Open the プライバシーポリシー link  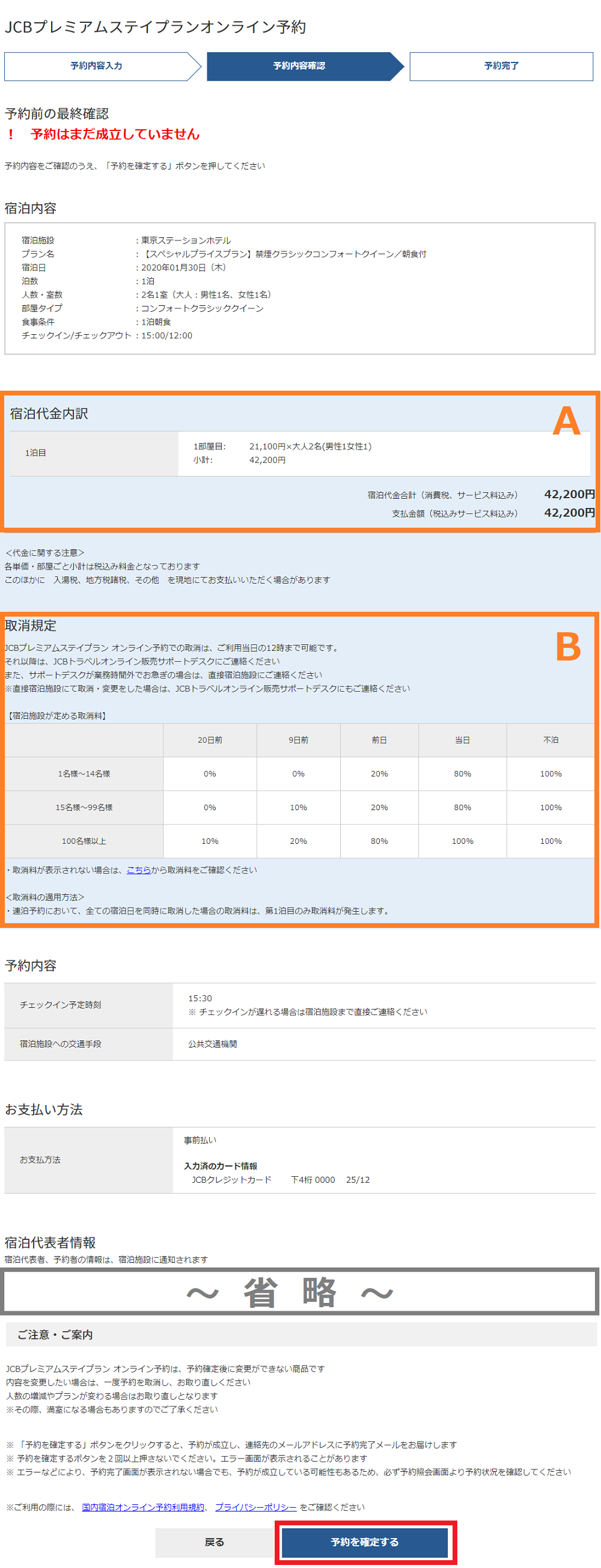256,1507
